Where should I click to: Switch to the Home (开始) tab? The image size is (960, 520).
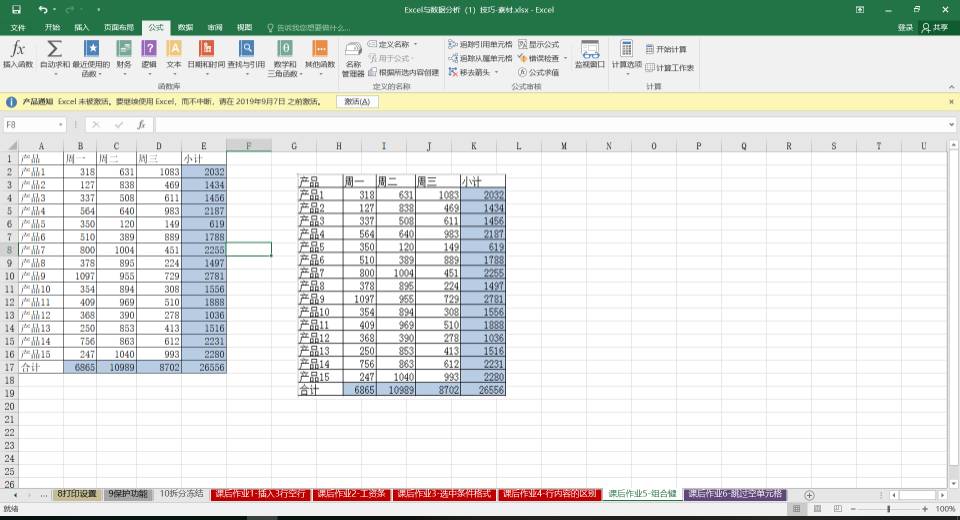pos(52,28)
